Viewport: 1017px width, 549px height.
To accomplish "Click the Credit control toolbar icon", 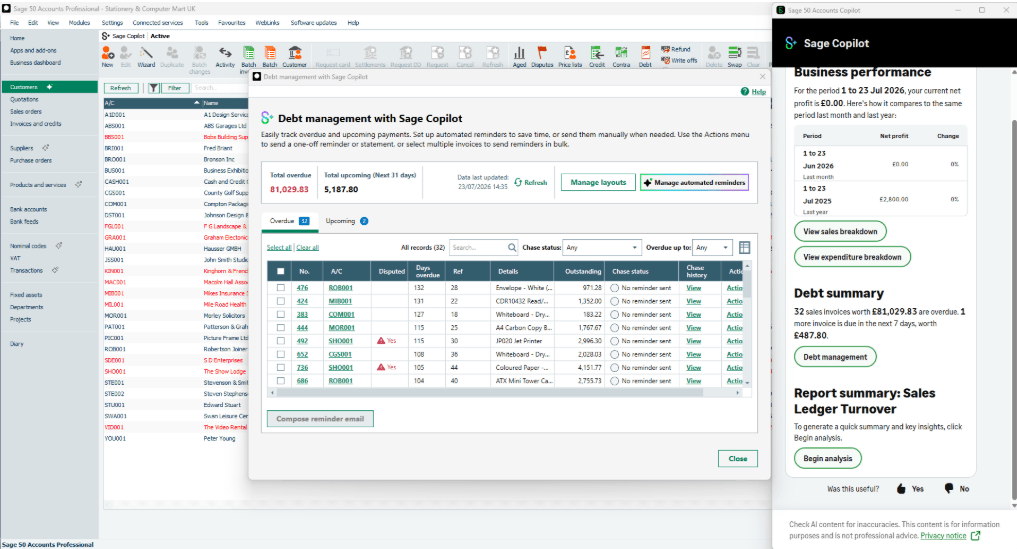I will pyautogui.click(x=597, y=56).
